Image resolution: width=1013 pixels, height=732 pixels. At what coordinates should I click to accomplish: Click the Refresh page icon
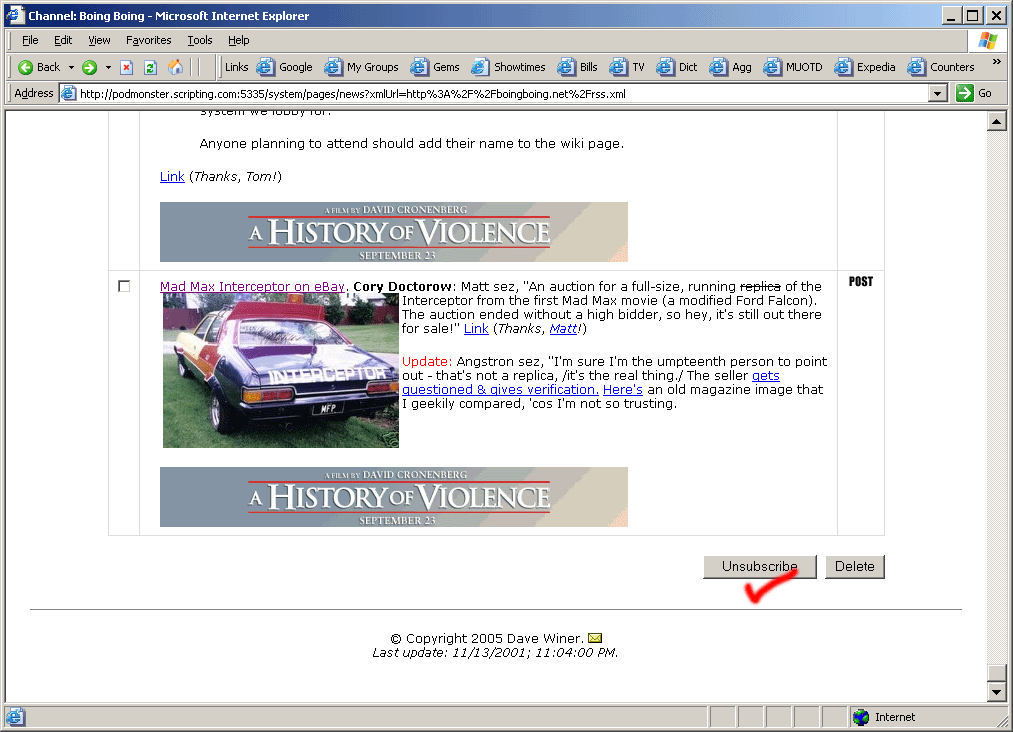click(150, 67)
